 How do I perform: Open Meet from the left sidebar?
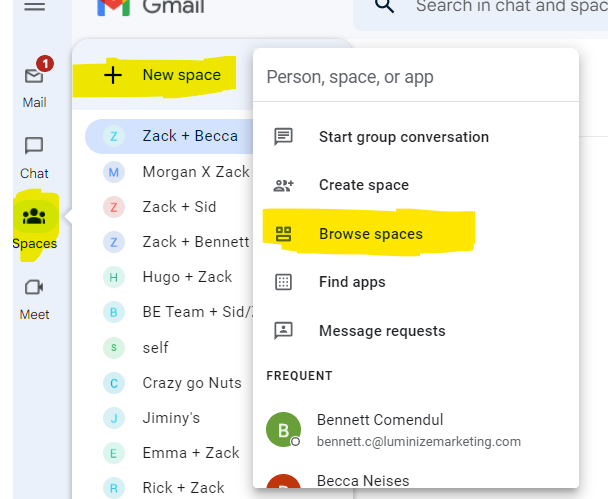[35, 300]
